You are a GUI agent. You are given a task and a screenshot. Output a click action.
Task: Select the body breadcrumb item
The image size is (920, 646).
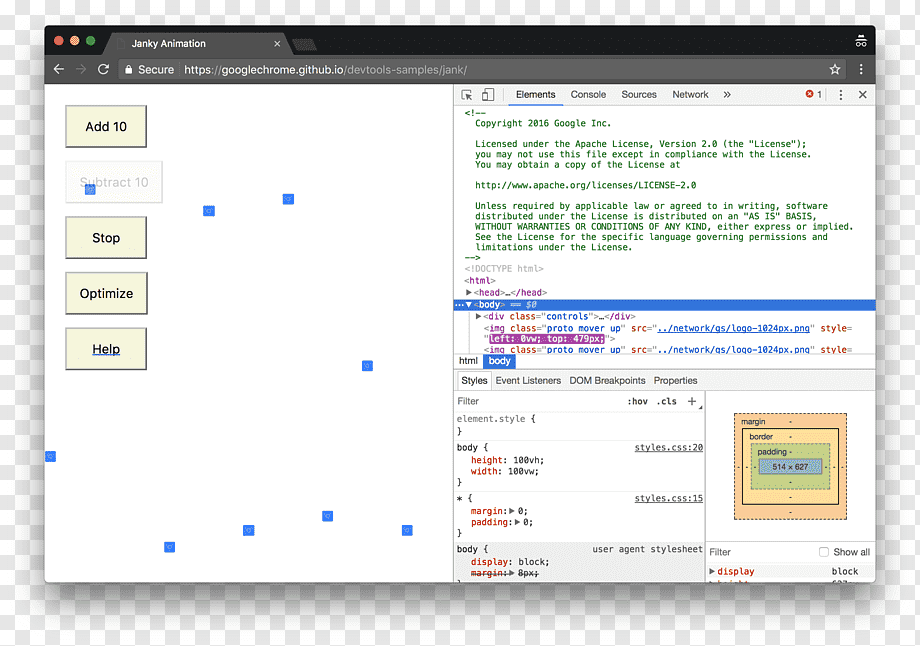[x=499, y=361]
